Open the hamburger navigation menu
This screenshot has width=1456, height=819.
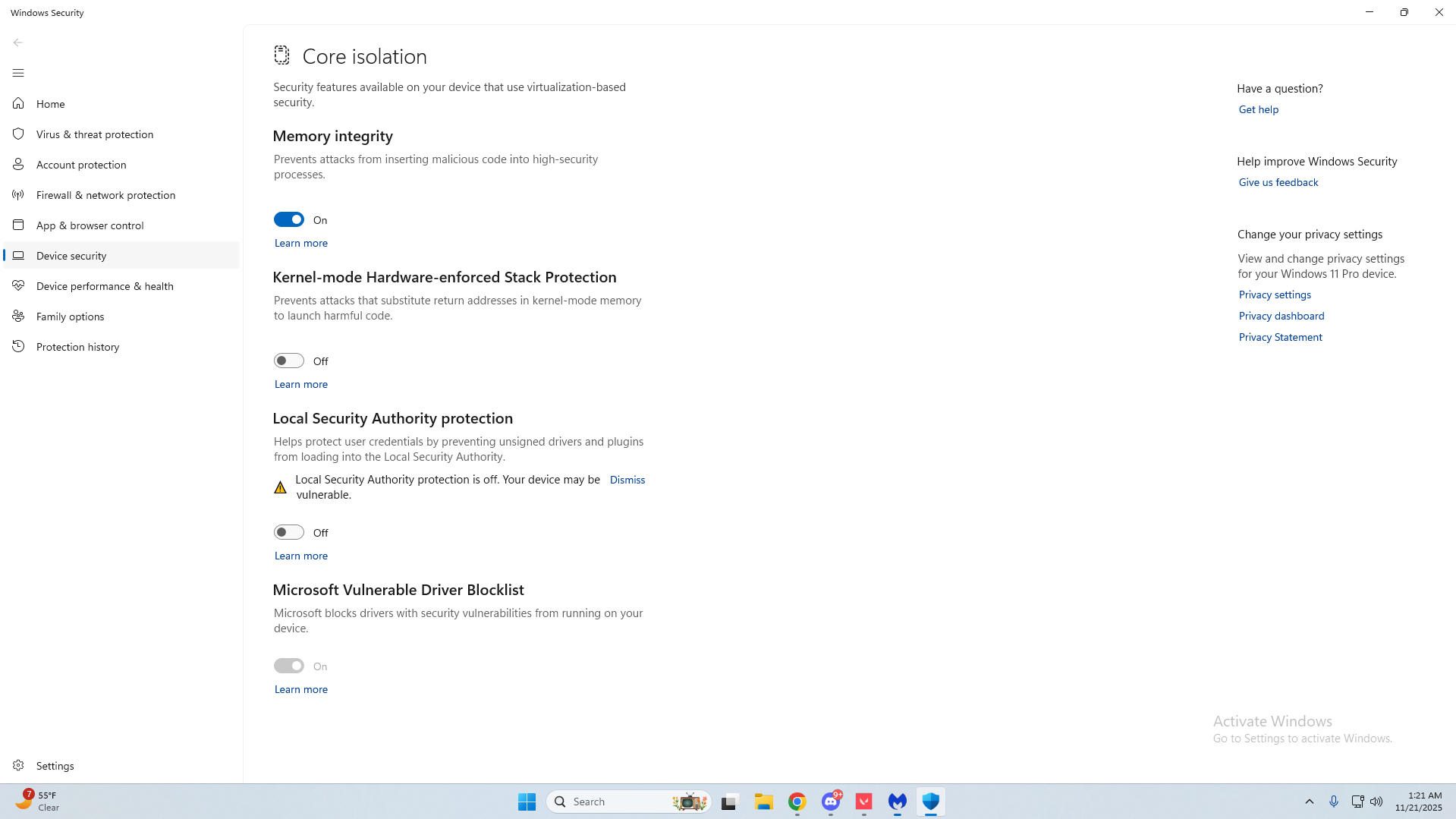(18, 73)
